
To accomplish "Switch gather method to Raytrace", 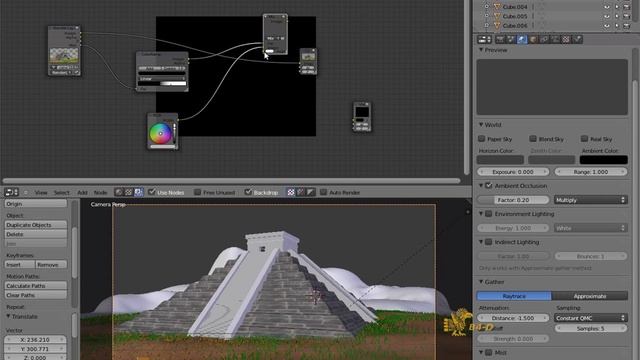I will 514,296.
